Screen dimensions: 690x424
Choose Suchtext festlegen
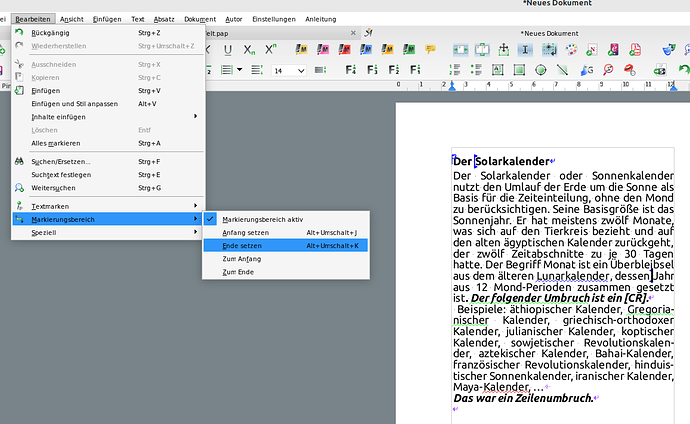[x=109, y=175]
